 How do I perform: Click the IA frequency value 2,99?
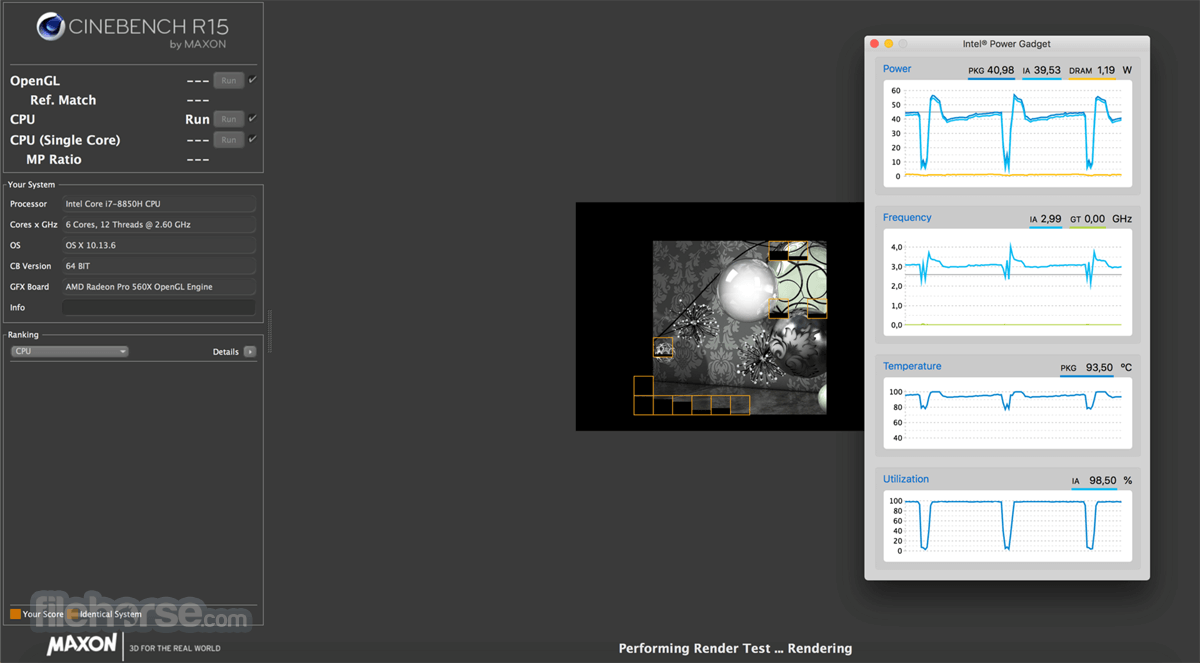pos(1051,219)
